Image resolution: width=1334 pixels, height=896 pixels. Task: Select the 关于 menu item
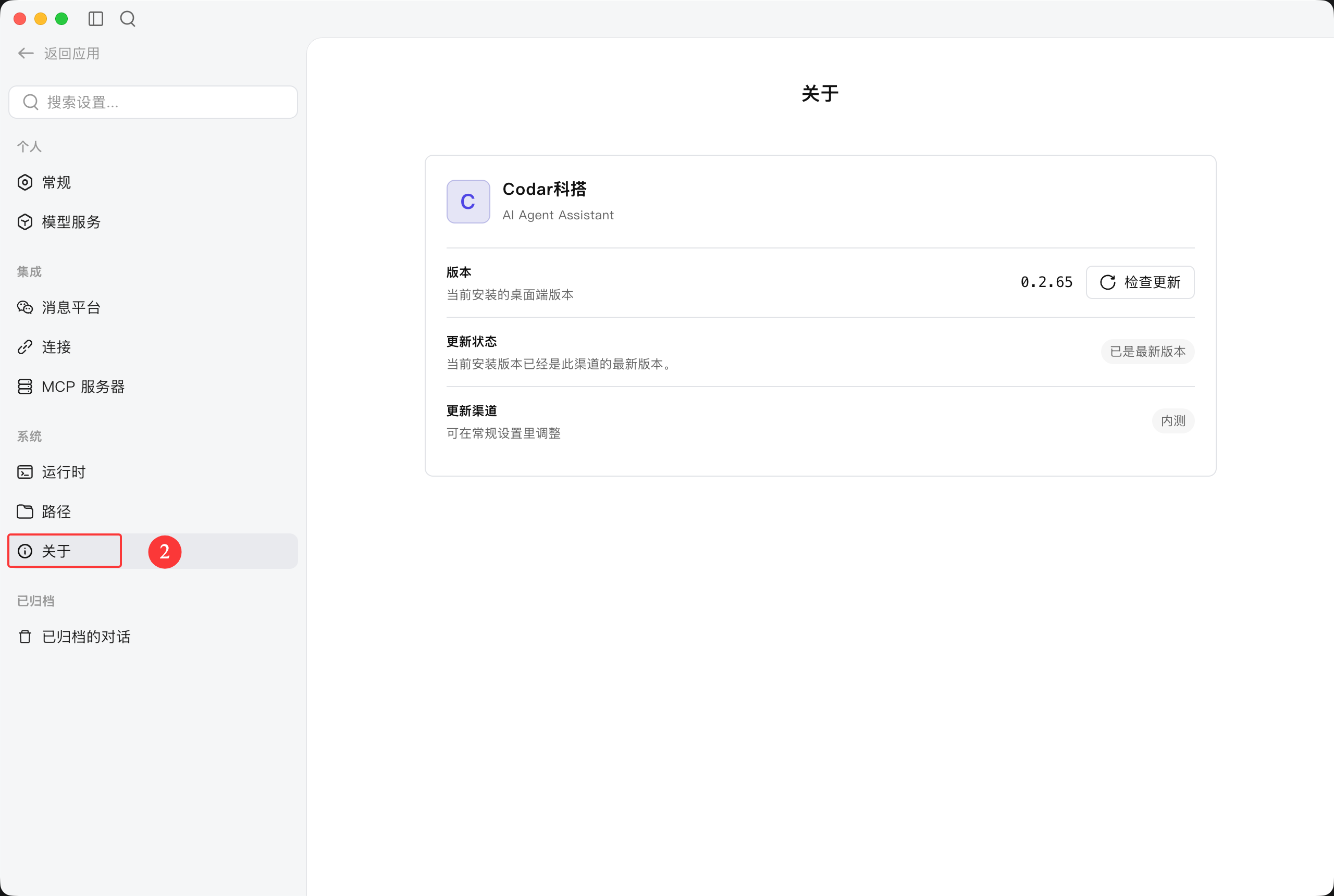click(x=153, y=551)
